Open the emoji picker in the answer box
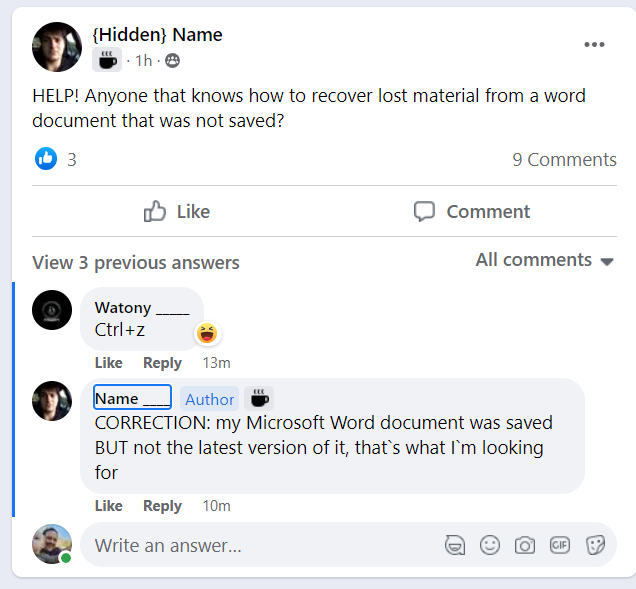Viewport: 636px width, 589px height. [x=490, y=545]
